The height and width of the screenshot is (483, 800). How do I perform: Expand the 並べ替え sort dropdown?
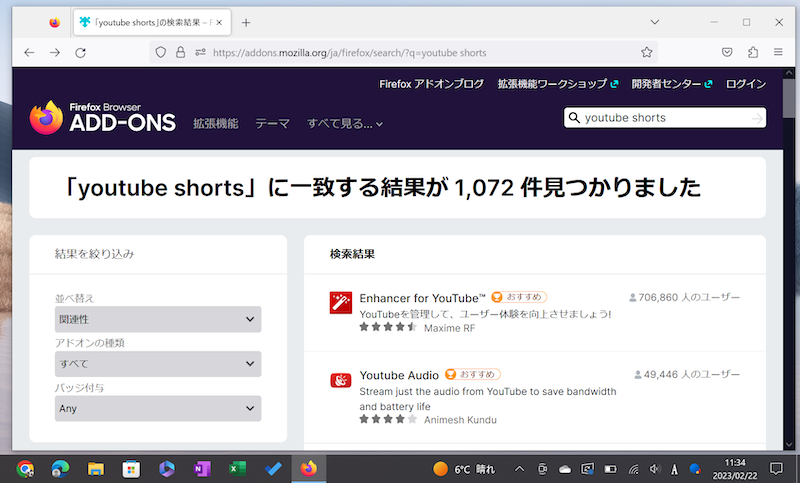click(x=158, y=320)
